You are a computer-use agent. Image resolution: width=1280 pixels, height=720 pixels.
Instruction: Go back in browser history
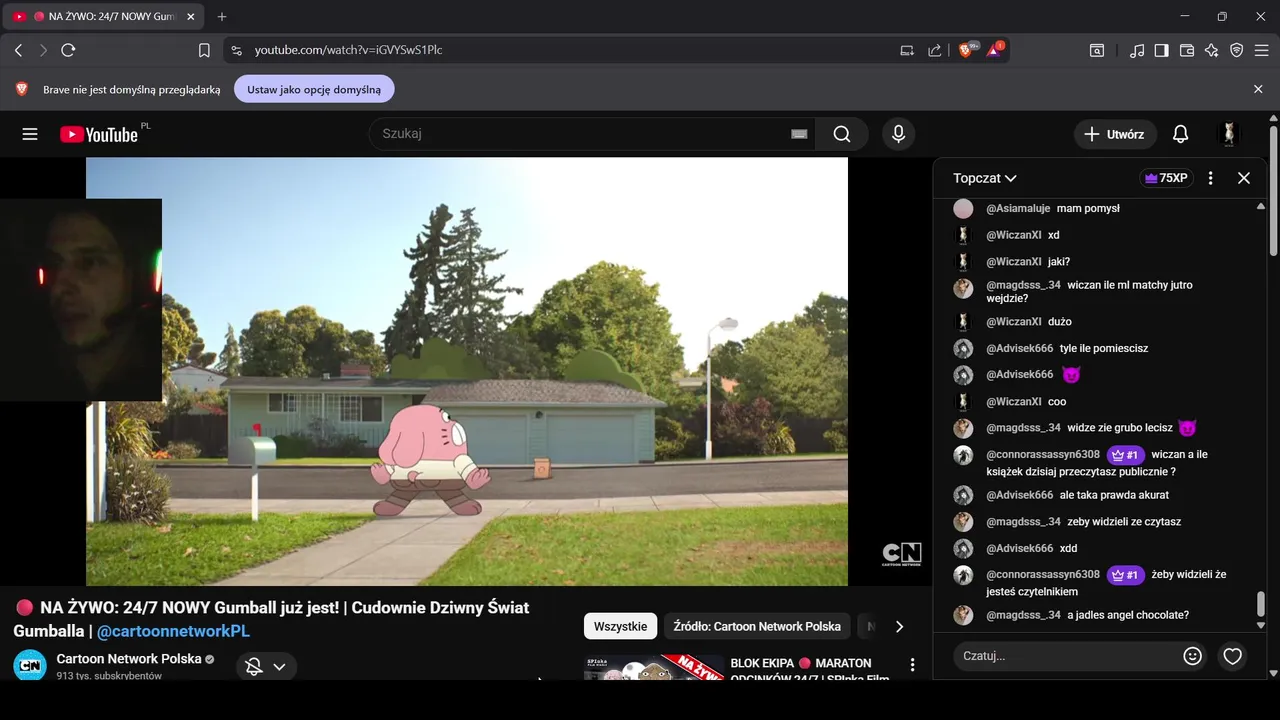[x=18, y=50]
